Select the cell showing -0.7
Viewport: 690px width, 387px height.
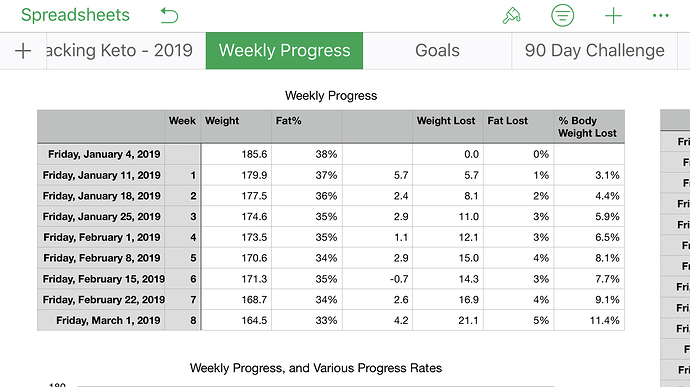378,279
